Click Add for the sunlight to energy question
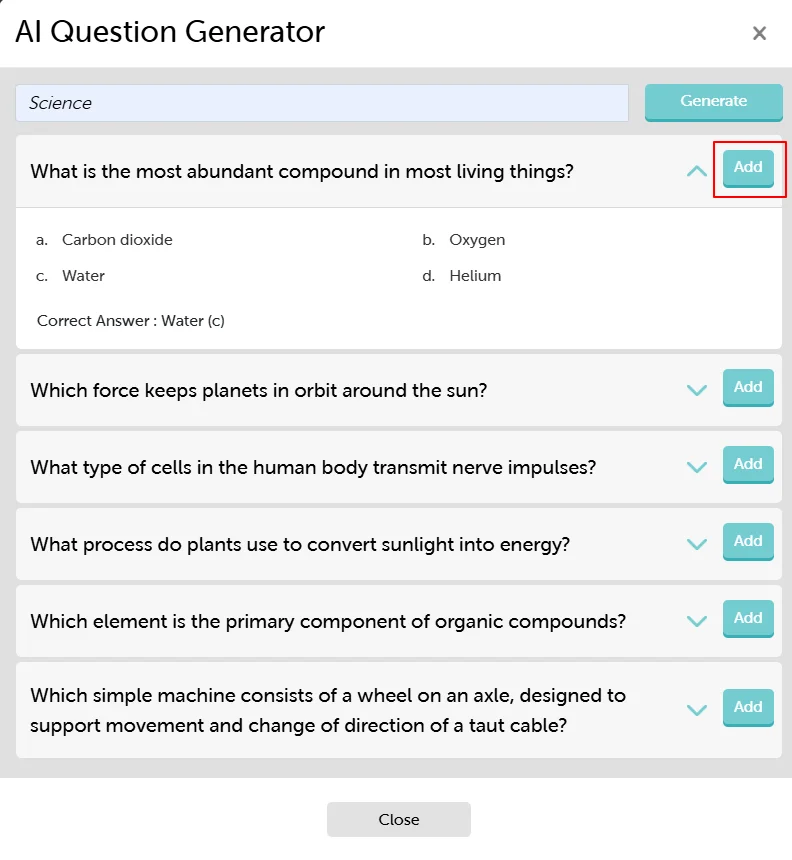 [748, 541]
